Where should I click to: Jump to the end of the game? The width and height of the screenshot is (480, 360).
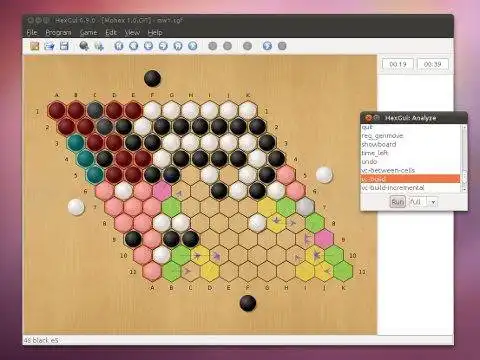coord(193,46)
